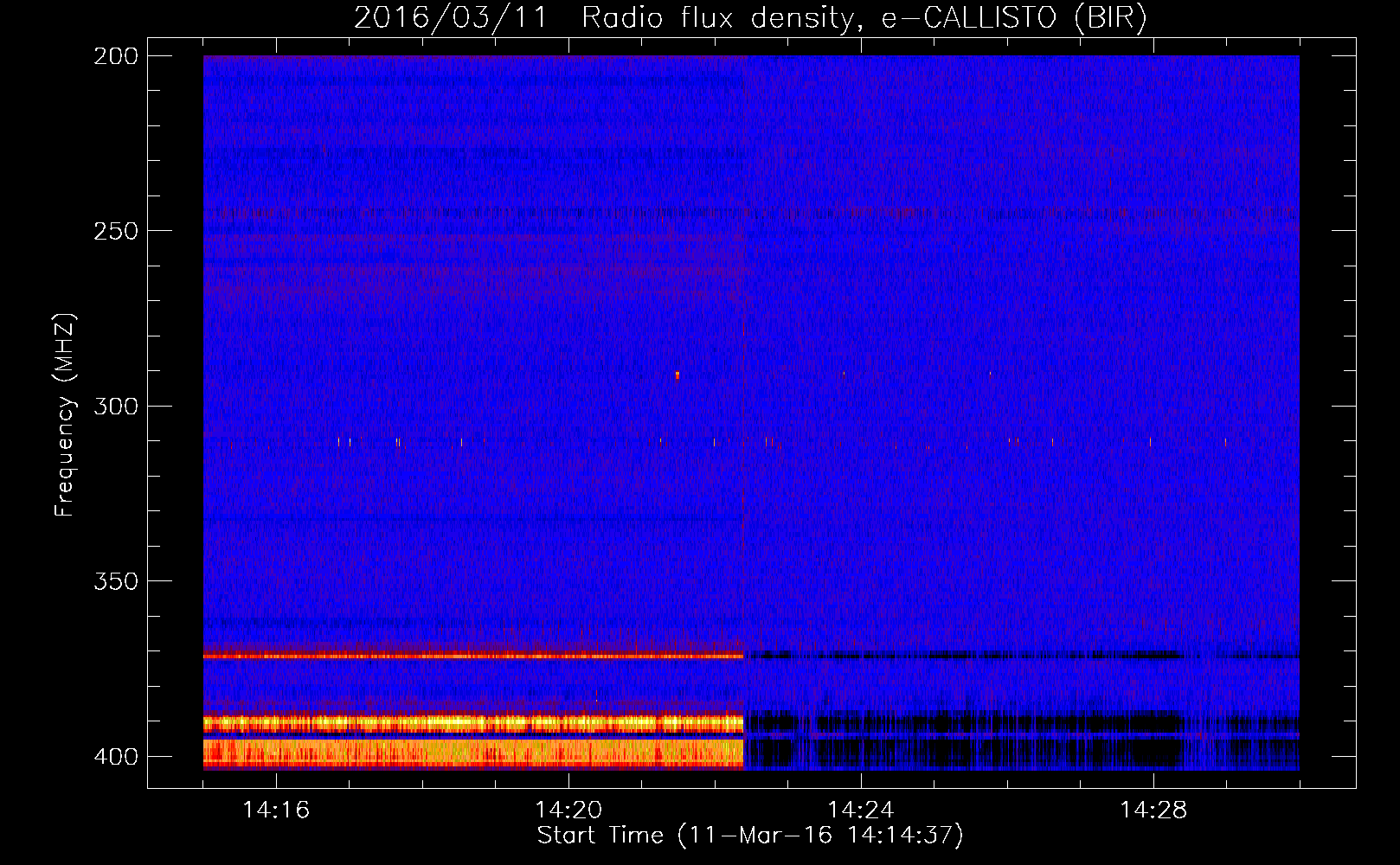Click the 14:20 time tick label
The height and width of the screenshot is (865, 1400).
click(x=568, y=810)
